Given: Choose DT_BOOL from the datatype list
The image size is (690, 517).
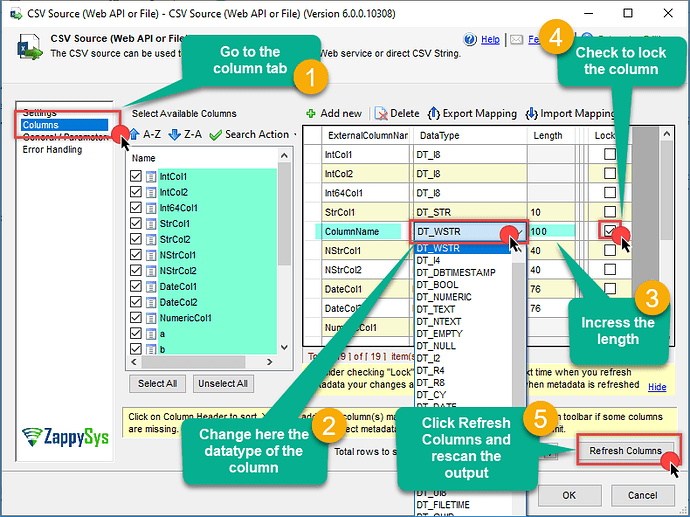Looking at the screenshot, I should pos(437,285).
